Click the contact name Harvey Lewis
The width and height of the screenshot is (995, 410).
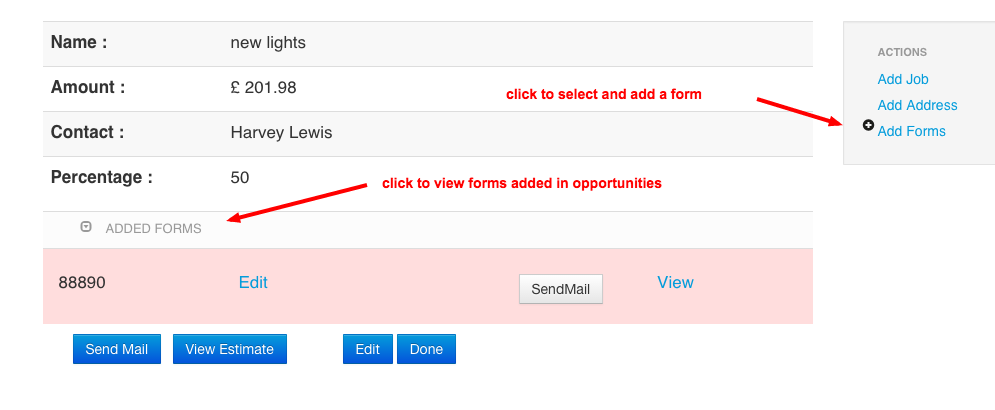tap(281, 132)
